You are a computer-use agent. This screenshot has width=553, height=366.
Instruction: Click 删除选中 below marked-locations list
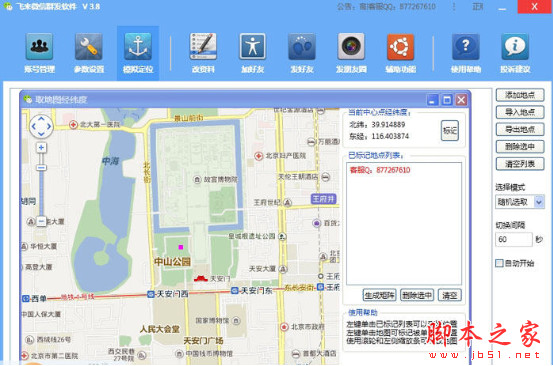point(417,295)
